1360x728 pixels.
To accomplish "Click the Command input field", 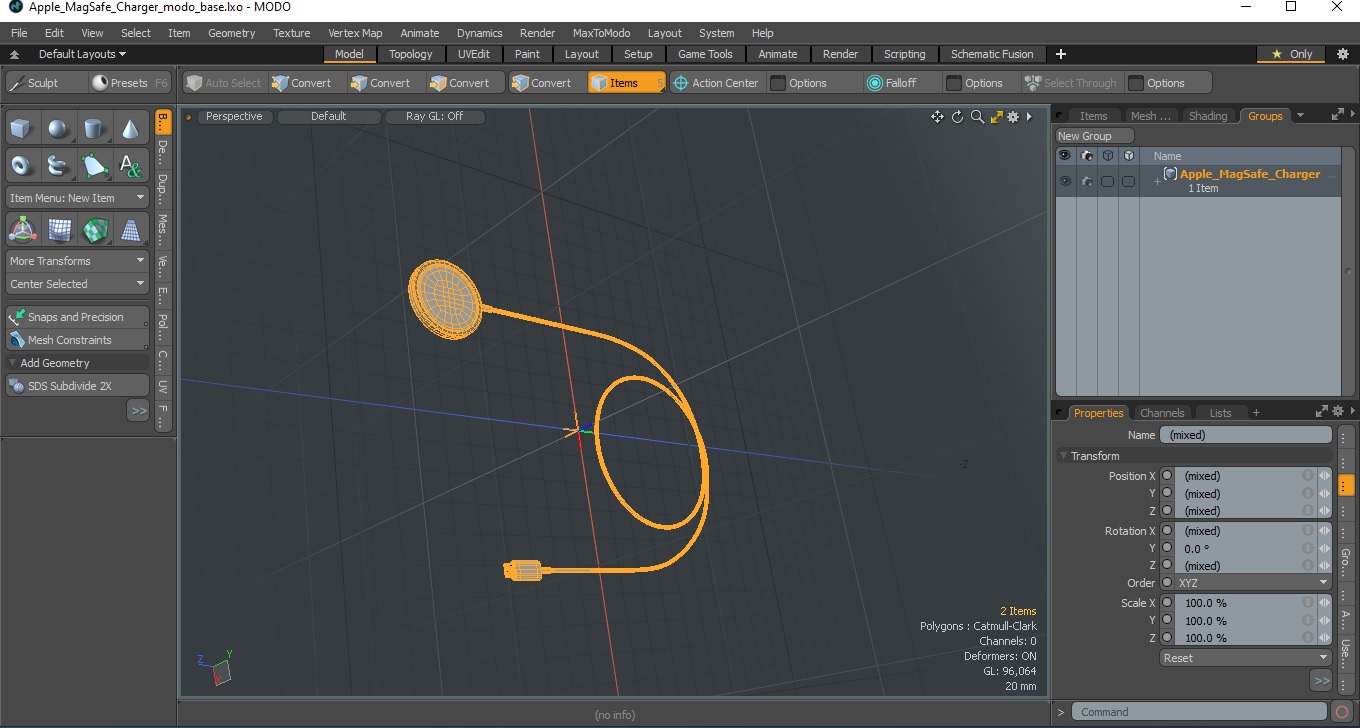I will (x=1200, y=712).
